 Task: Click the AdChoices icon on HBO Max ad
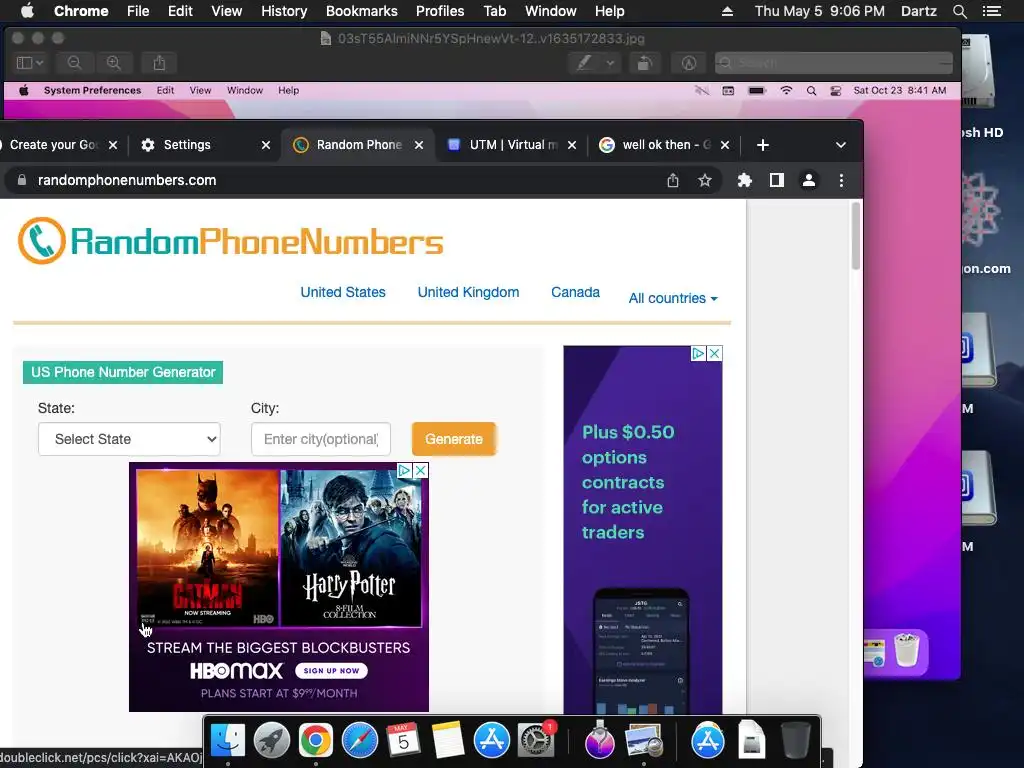pyautogui.click(x=404, y=470)
